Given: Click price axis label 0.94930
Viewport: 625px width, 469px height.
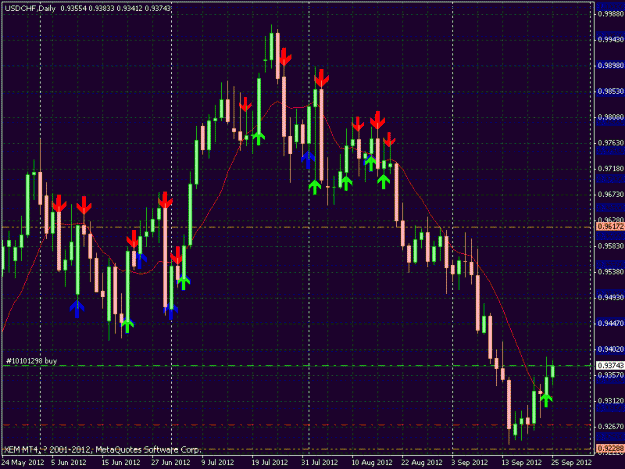Looking at the screenshot, I should coord(611,298).
